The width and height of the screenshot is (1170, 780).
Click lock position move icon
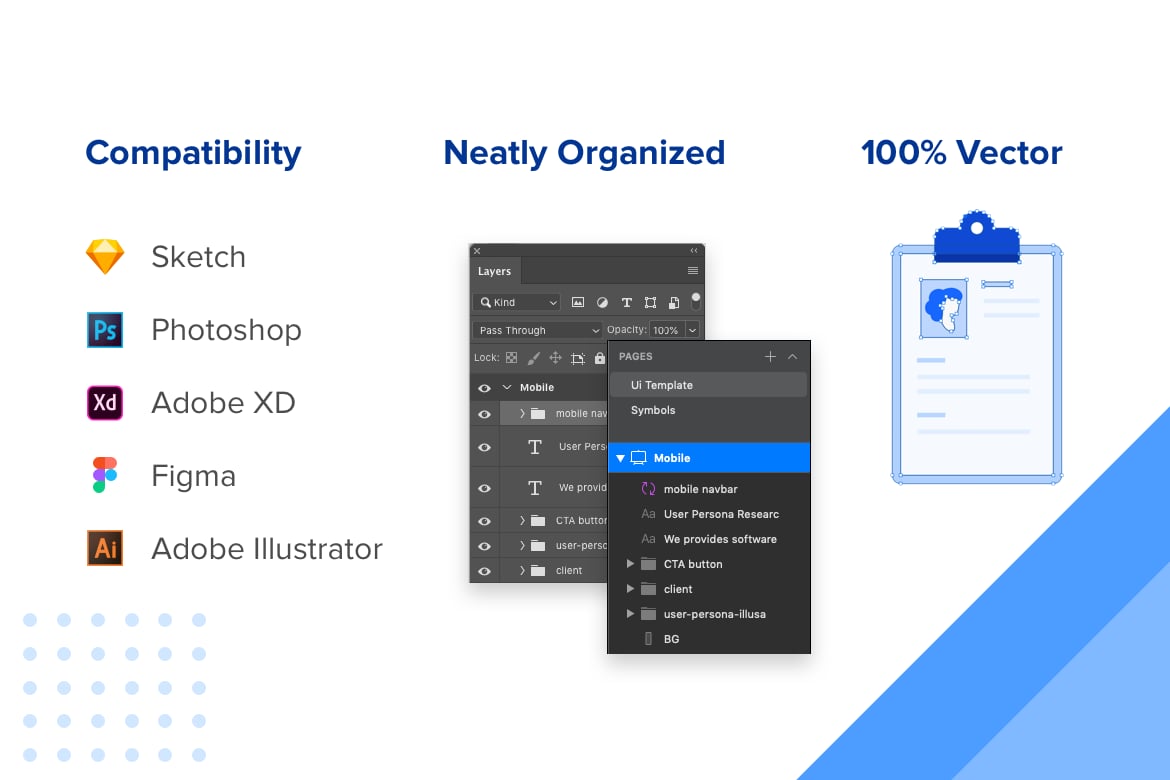coord(555,358)
